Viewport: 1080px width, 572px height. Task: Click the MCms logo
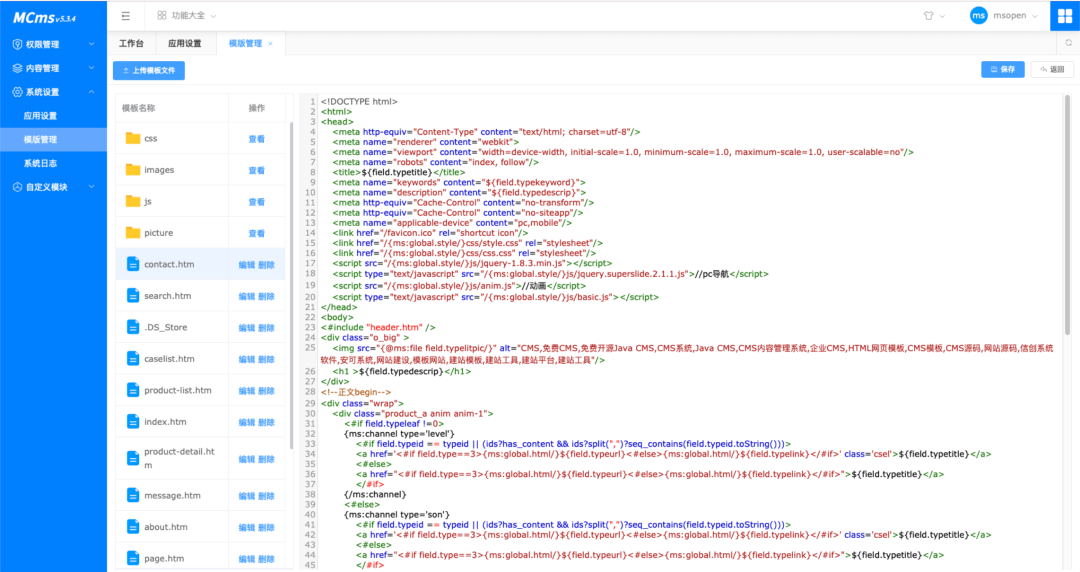coord(44,18)
